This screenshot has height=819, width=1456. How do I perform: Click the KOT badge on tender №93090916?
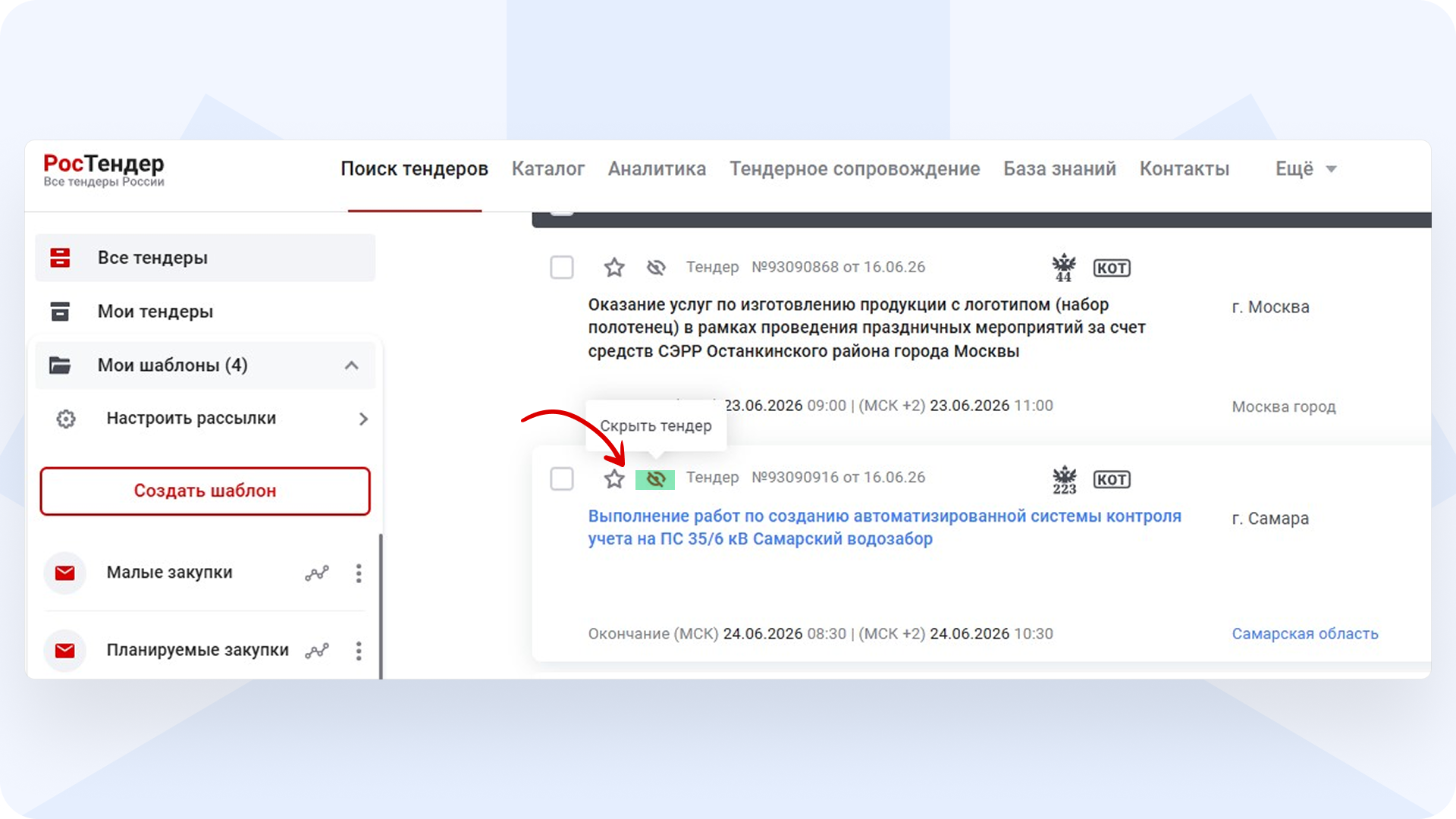[x=1112, y=480]
